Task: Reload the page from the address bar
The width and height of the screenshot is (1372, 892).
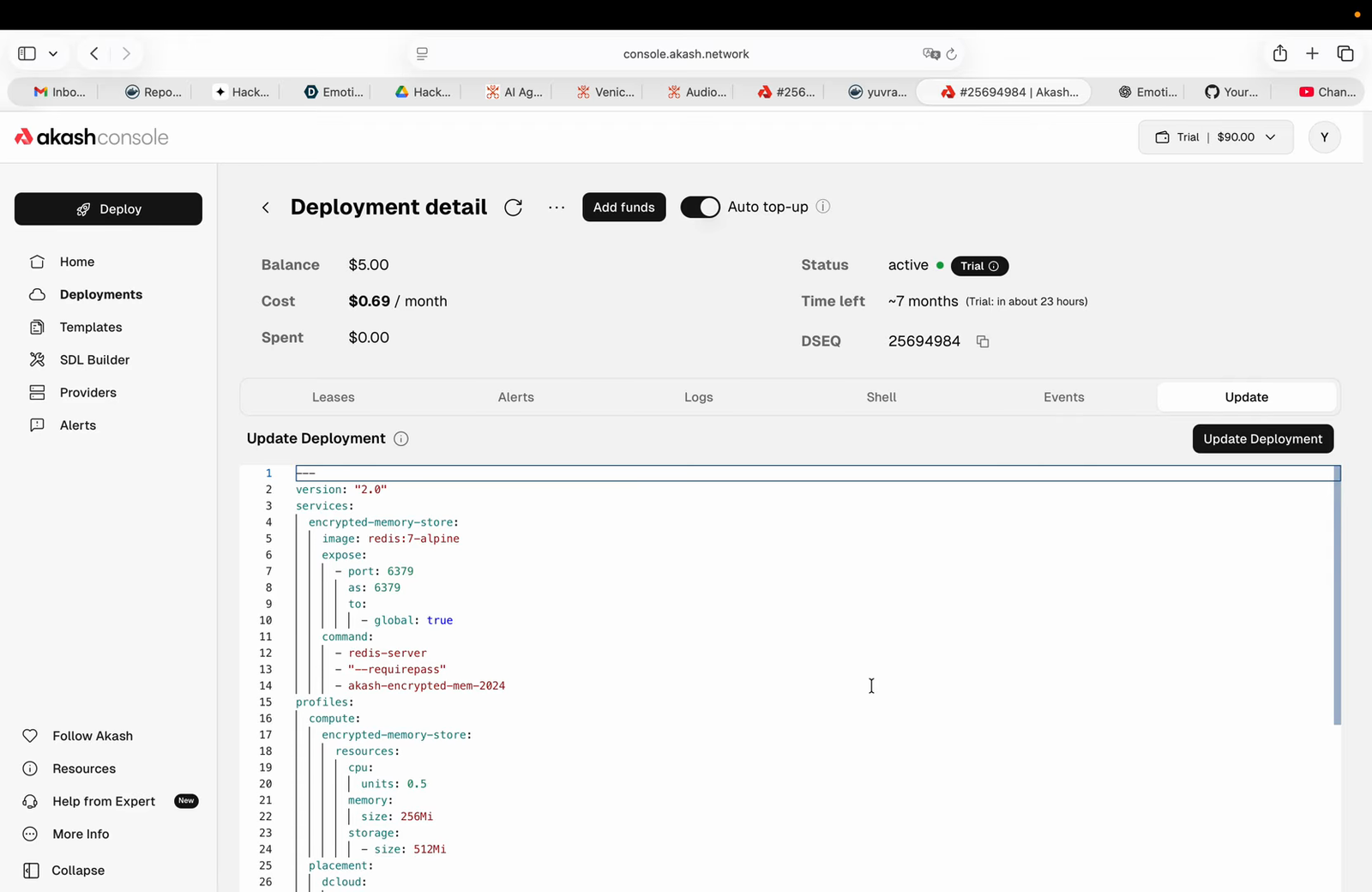Action: pos(951,54)
